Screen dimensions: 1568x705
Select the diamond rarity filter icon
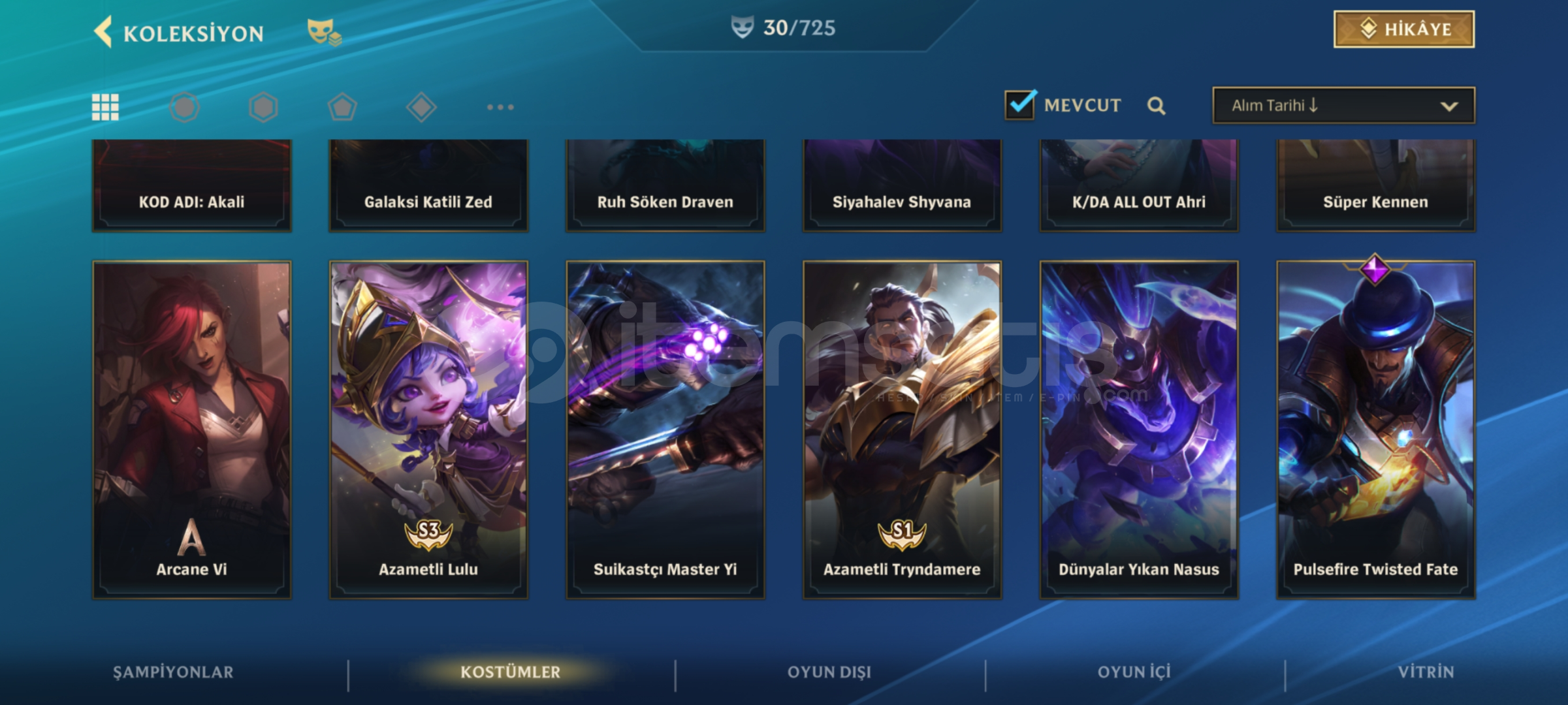(421, 107)
